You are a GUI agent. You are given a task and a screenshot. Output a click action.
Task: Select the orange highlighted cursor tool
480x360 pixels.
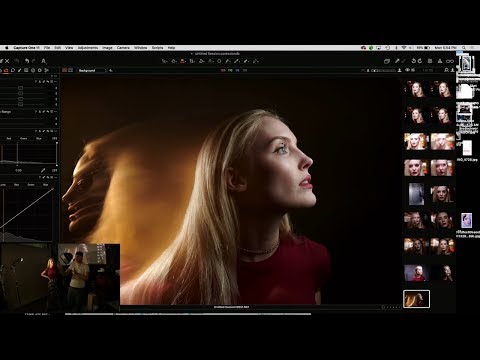[x=183, y=61]
